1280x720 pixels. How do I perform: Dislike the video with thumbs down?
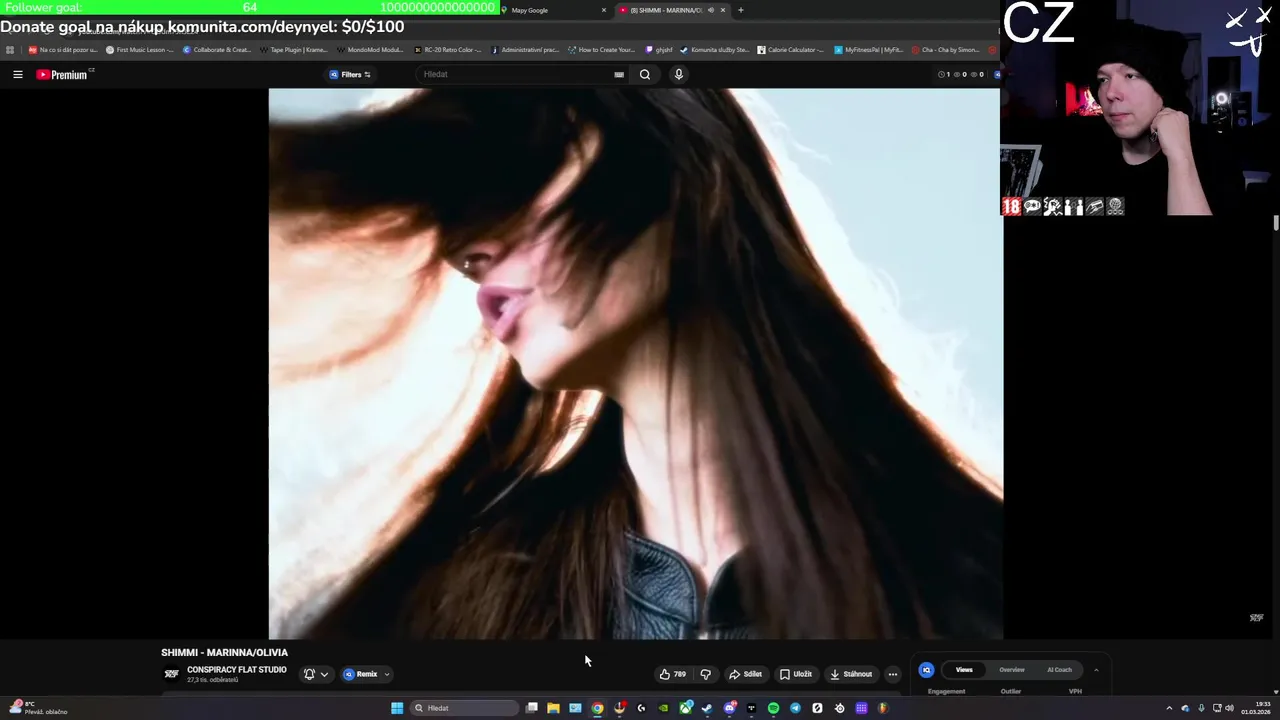705,674
